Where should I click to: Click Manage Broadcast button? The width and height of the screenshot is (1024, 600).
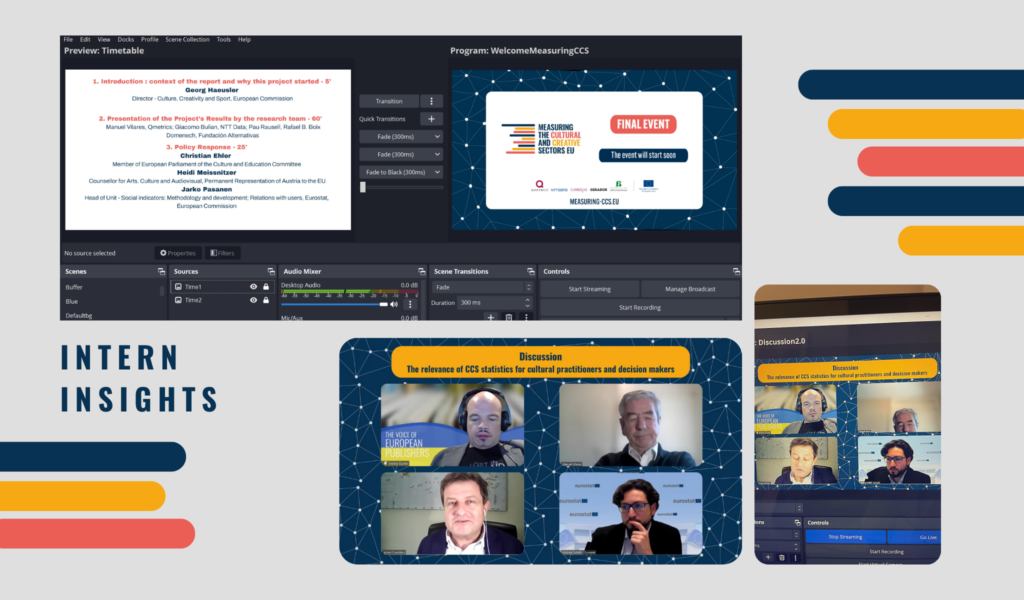(x=690, y=289)
